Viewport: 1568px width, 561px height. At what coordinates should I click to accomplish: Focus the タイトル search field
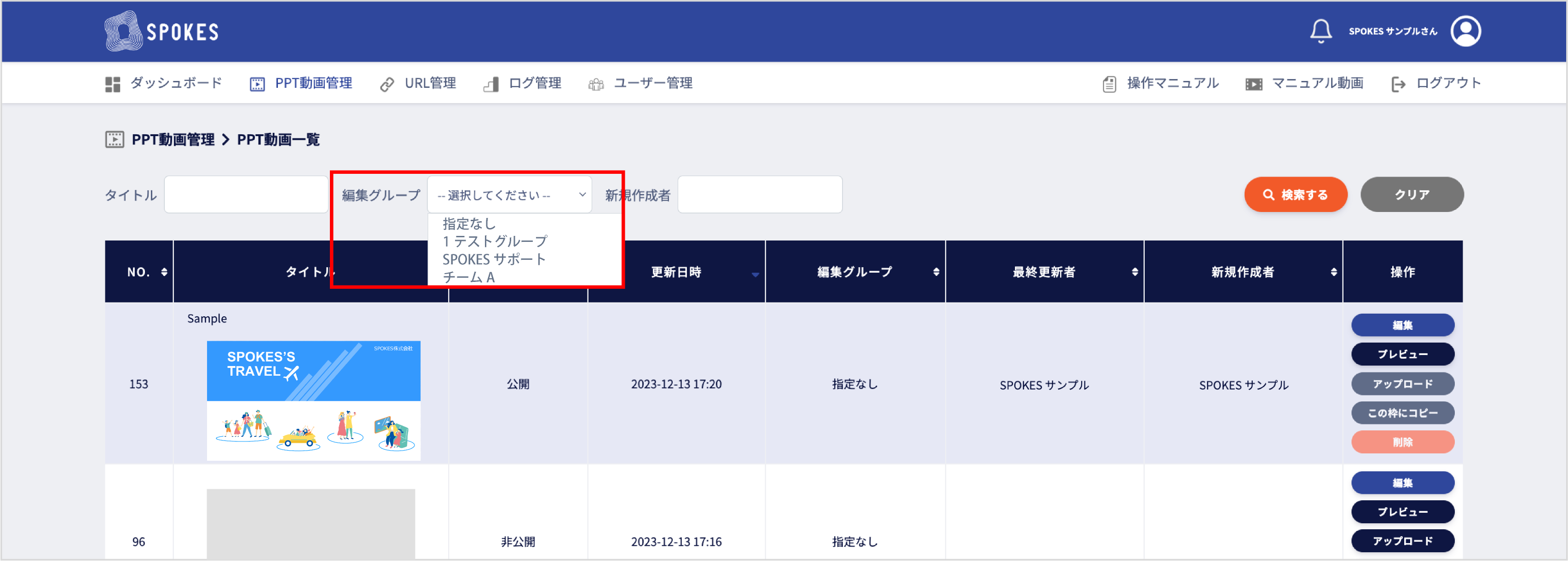pos(246,195)
